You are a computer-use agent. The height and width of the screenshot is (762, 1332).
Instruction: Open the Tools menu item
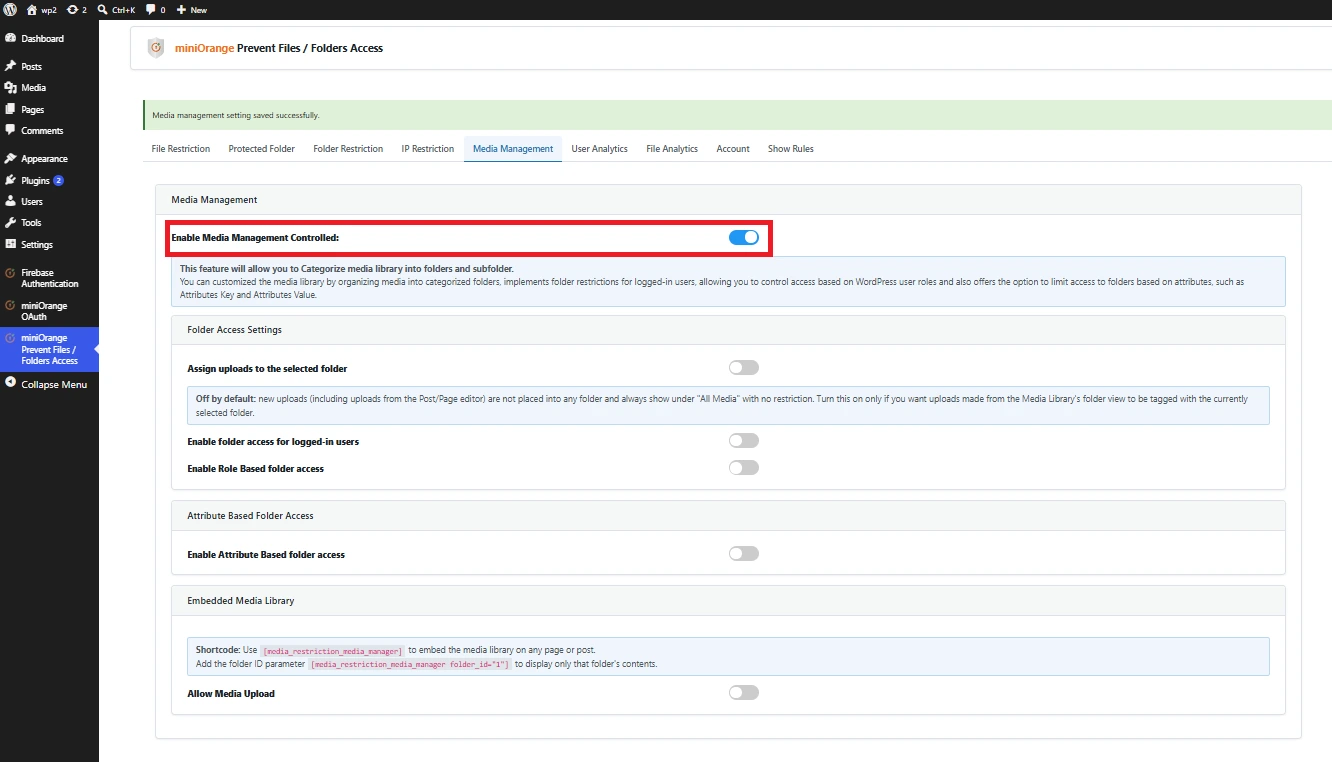(x=32, y=223)
